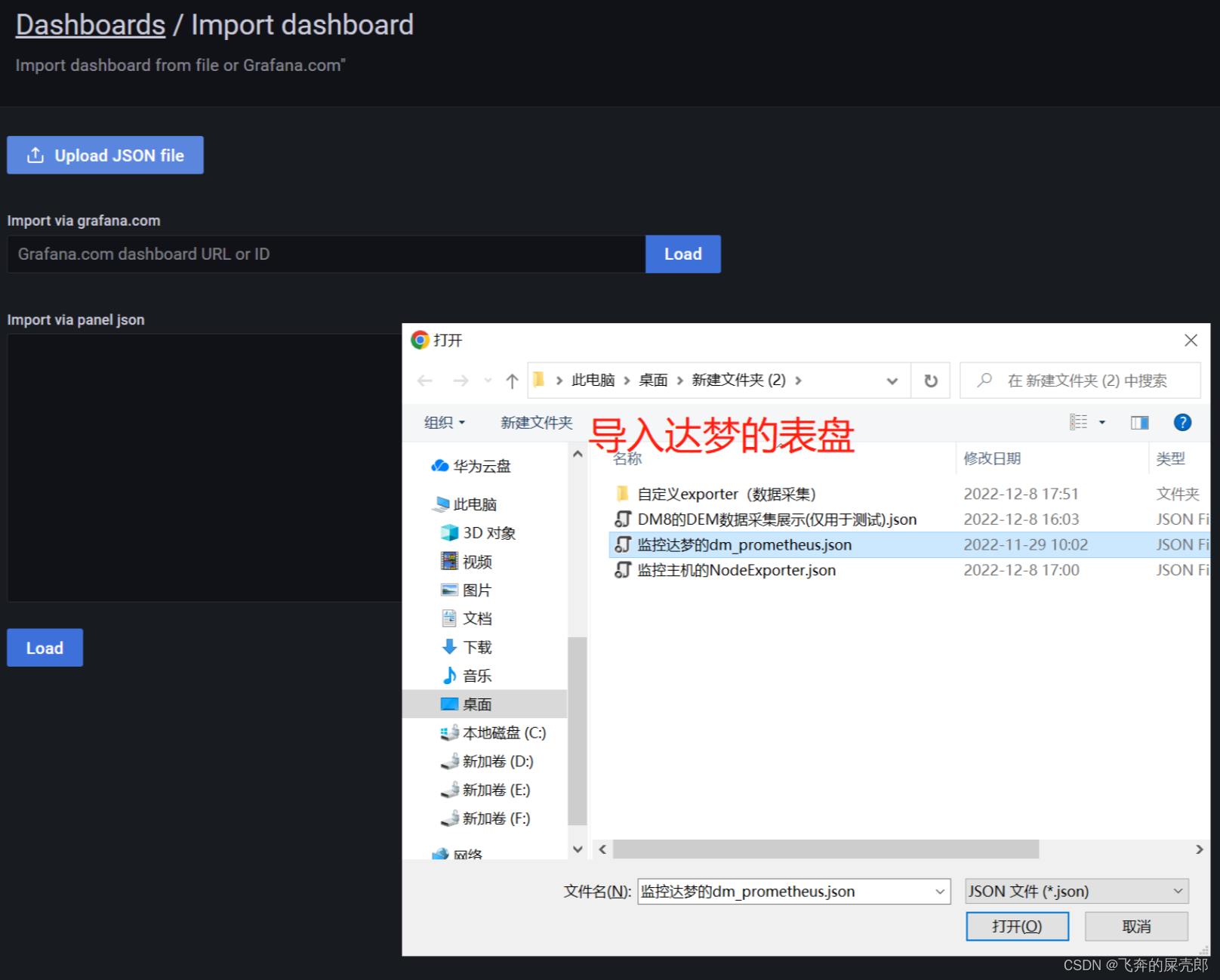Open 新加卷 (E:) drive in sidebar
This screenshot has height=980, width=1220.
pos(486,790)
